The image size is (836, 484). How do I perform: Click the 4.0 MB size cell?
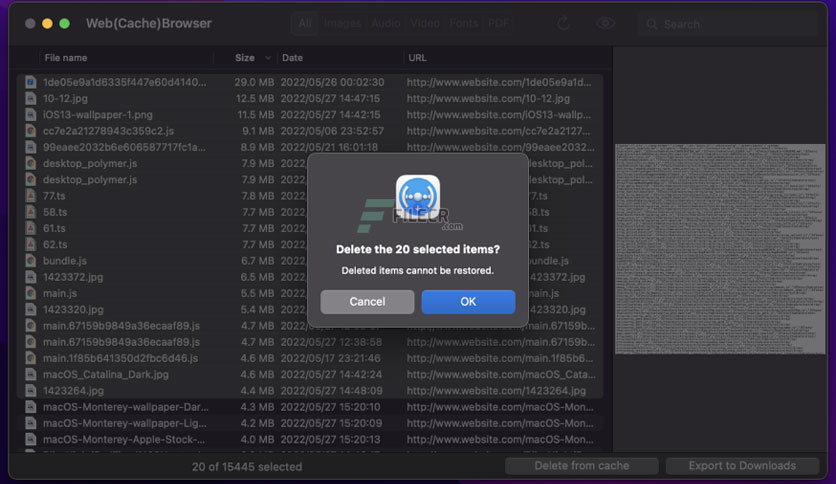point(257,439)
